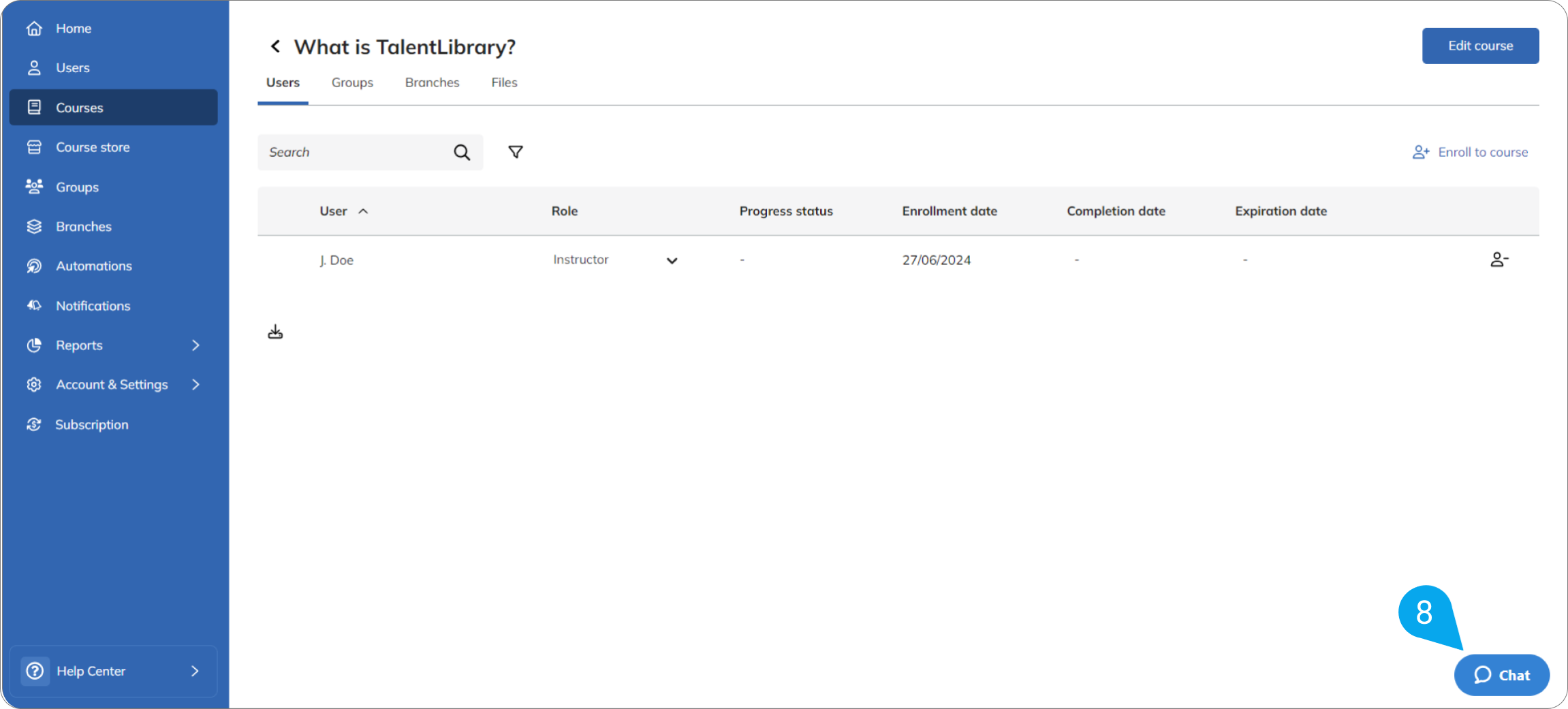Click the search magnifier icon
1568x709 pixels.
[x=462, y=153]
